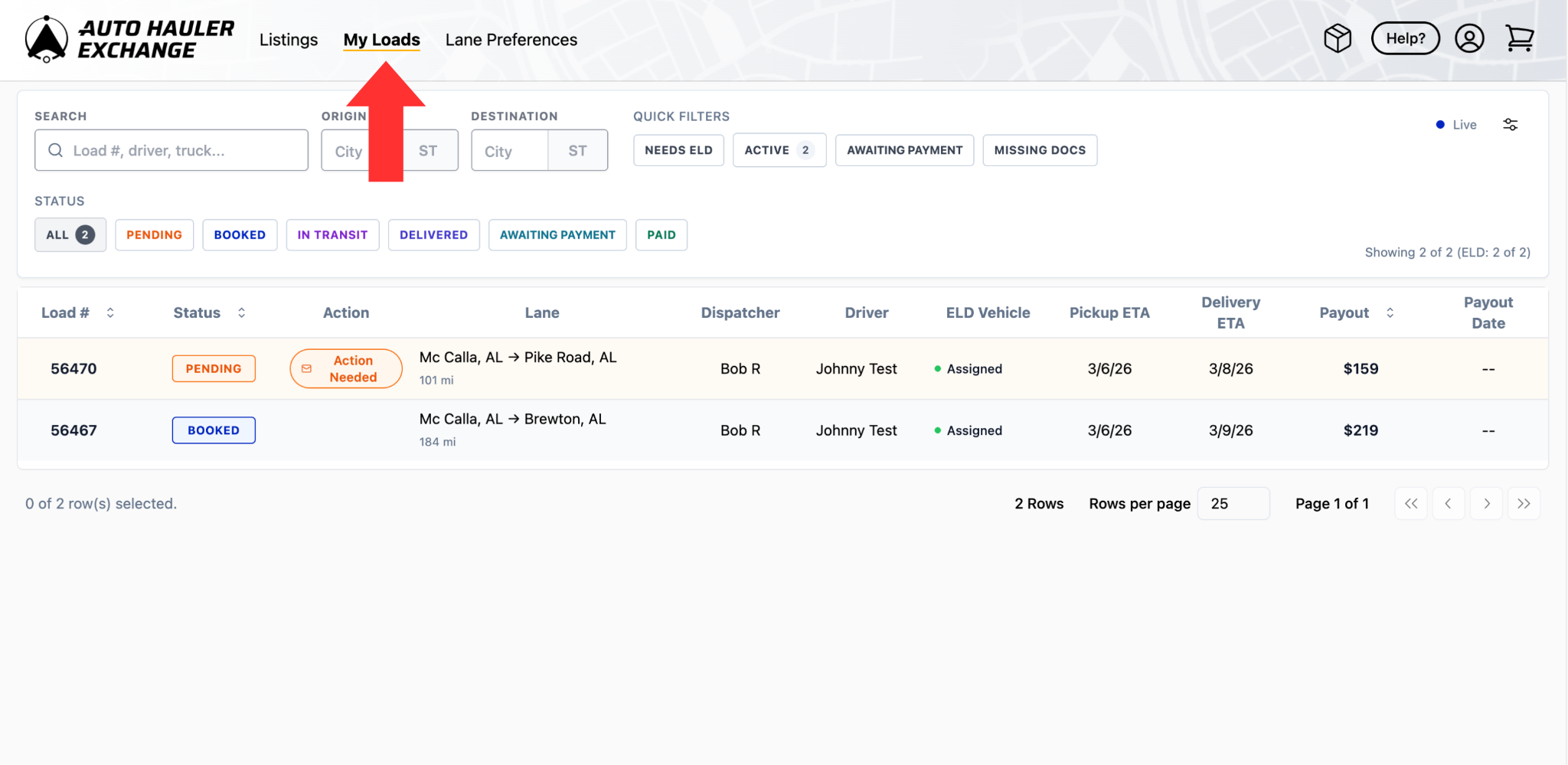The image size is (1568, 765).
Task: Click the Auto Hauler Exchange logo
Action: (x=129, y=39)
